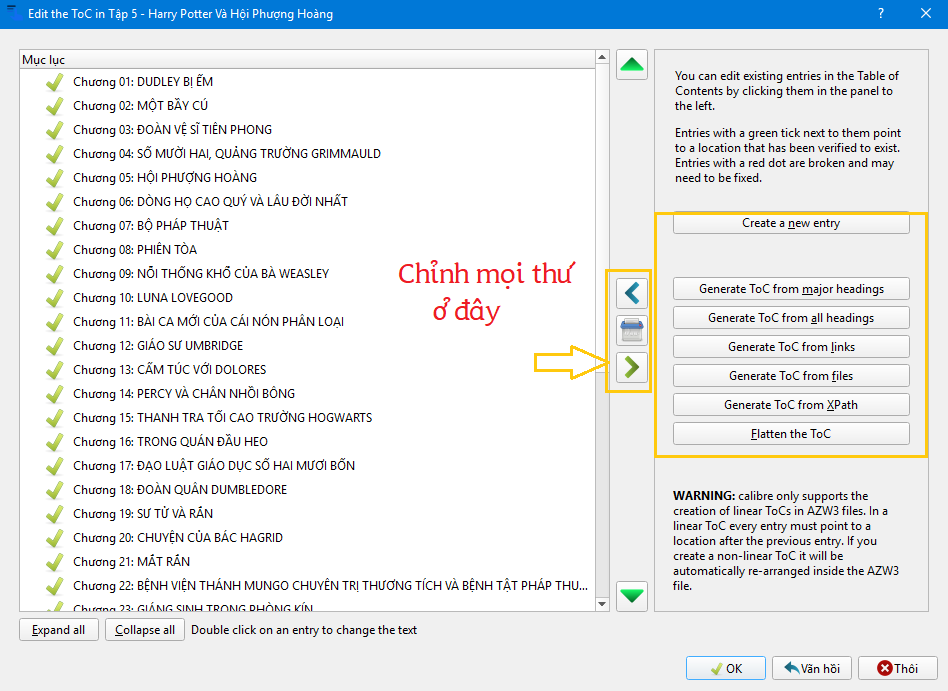Select Chương 03: ĐOÀN VỆ SĨ TIÊN PHONG
Image resolution: width=948 pixels, height=691 pixels.
click(172, 130)
